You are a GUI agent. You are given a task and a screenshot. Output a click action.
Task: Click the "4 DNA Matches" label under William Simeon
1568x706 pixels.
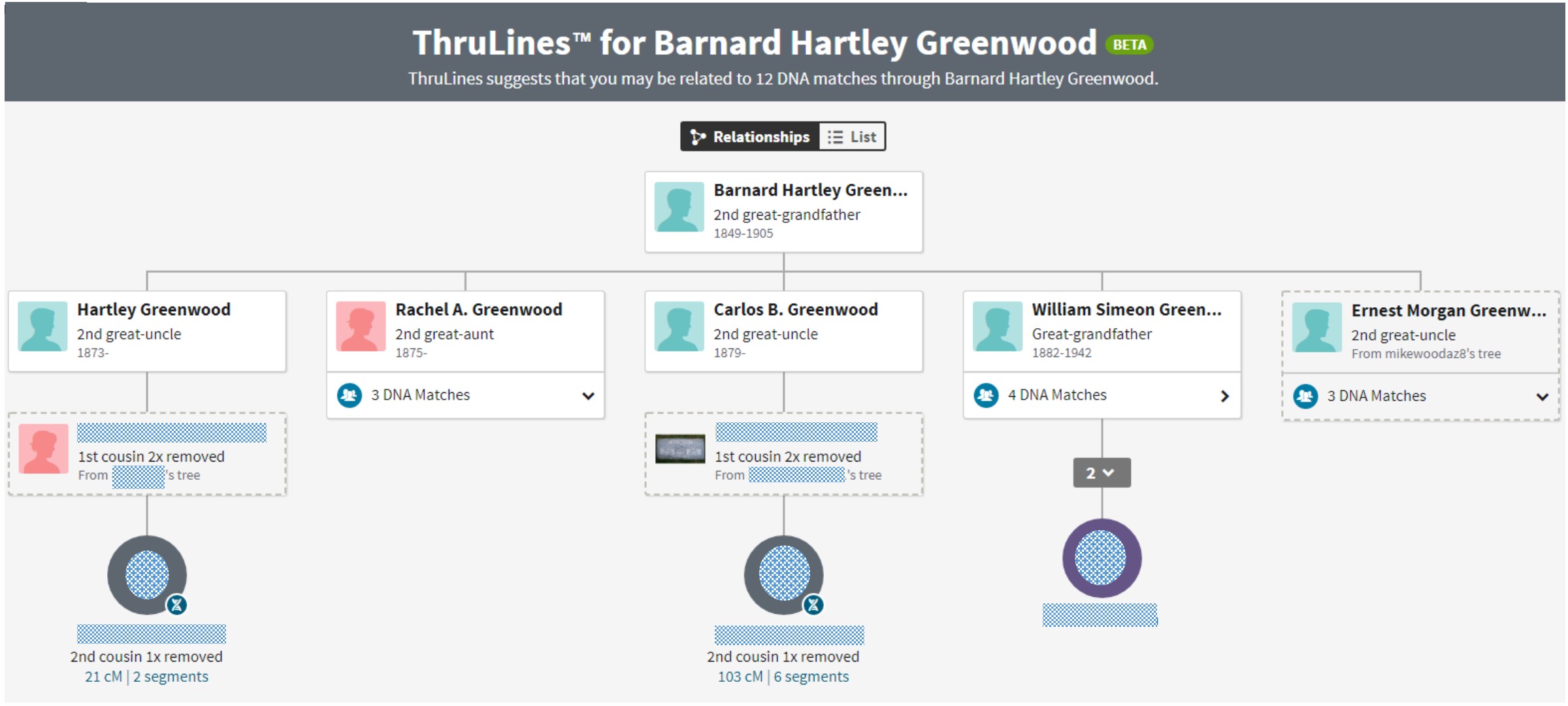1057,395
